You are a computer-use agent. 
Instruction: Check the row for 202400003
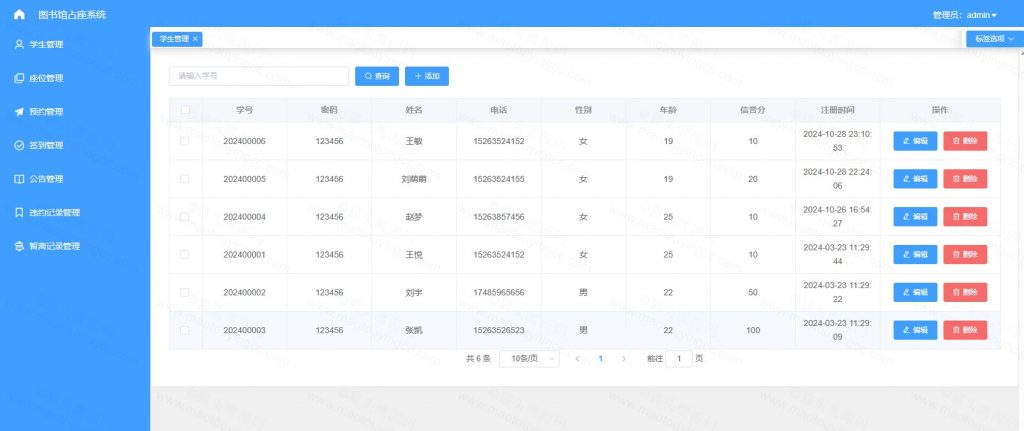tap(185, 330)
